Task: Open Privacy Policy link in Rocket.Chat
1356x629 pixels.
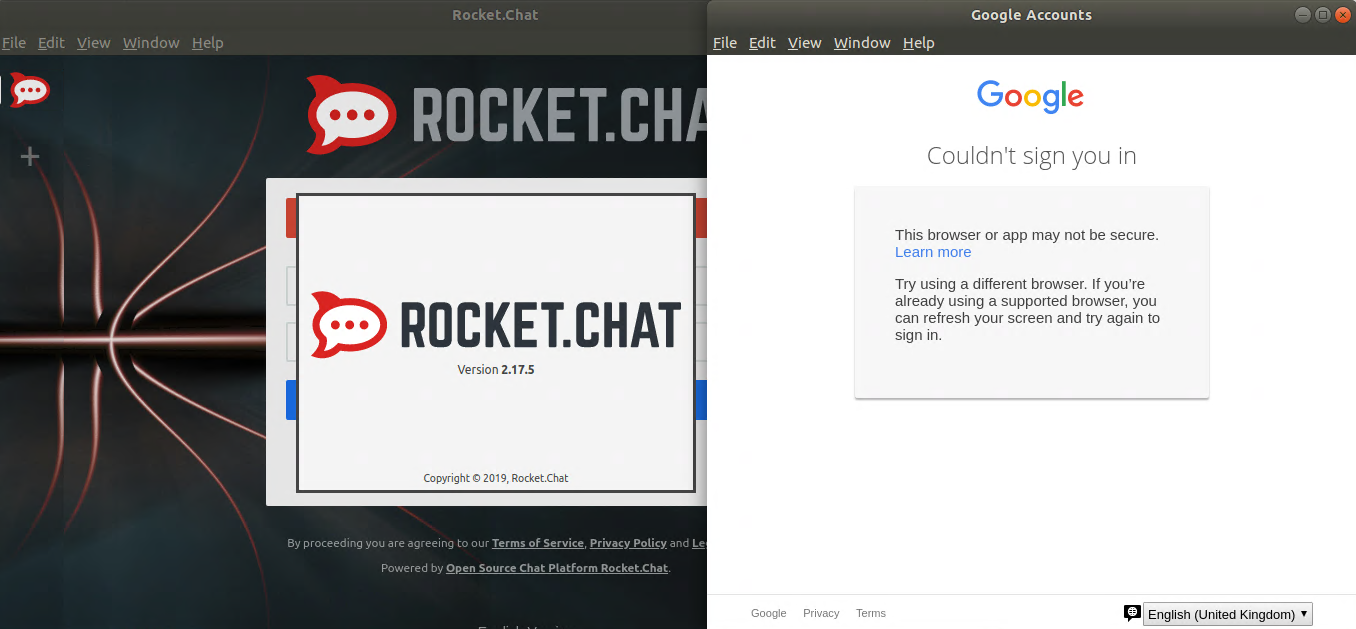Action: click(x=628, y=543)
